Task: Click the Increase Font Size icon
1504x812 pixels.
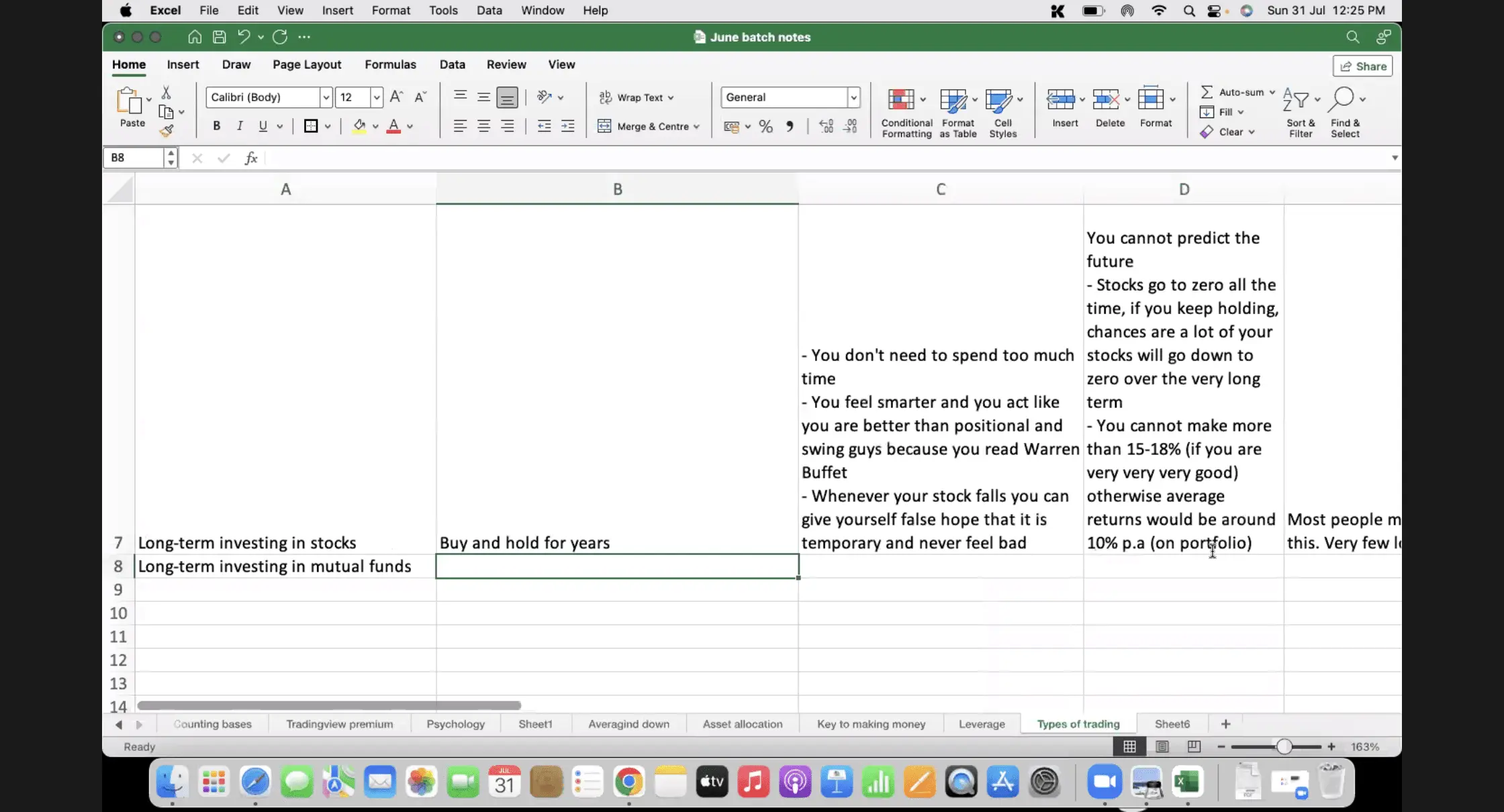Action: [396, 97]
